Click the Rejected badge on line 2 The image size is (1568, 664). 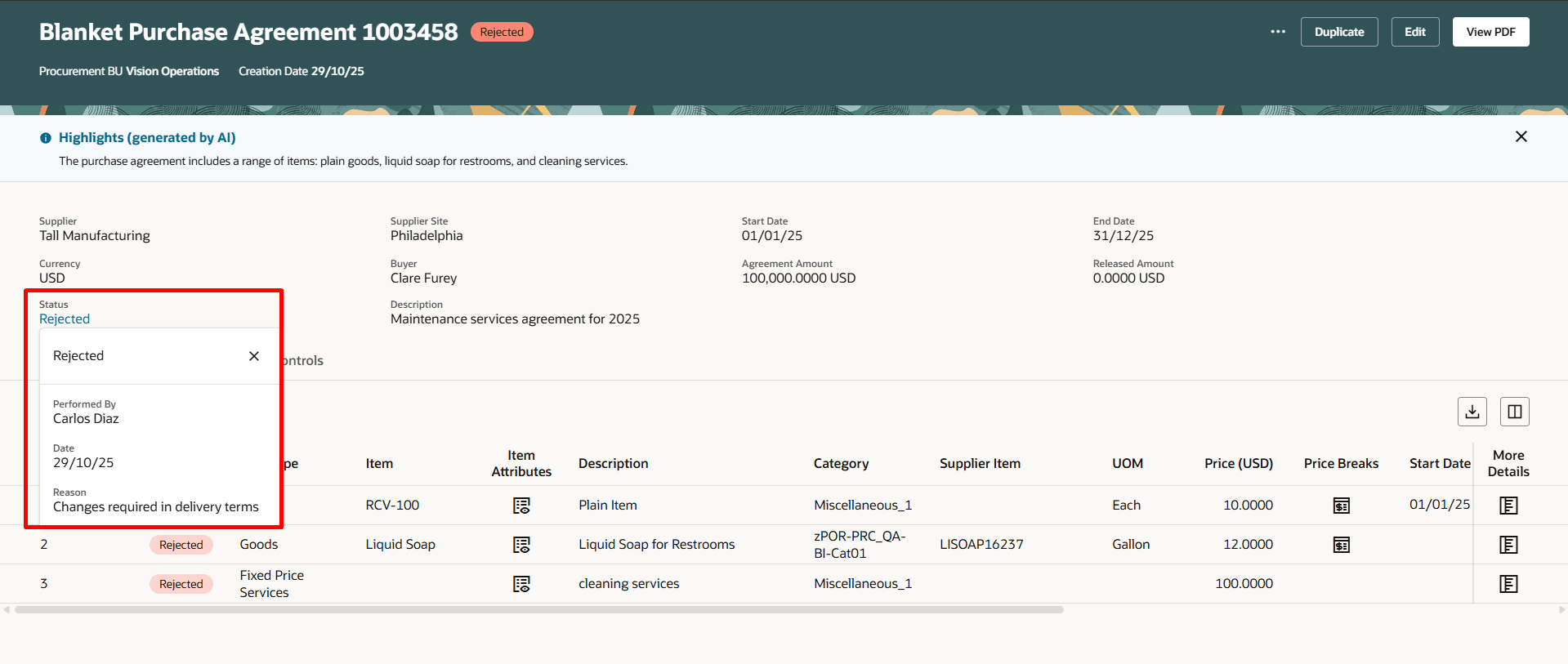(181, 545)
